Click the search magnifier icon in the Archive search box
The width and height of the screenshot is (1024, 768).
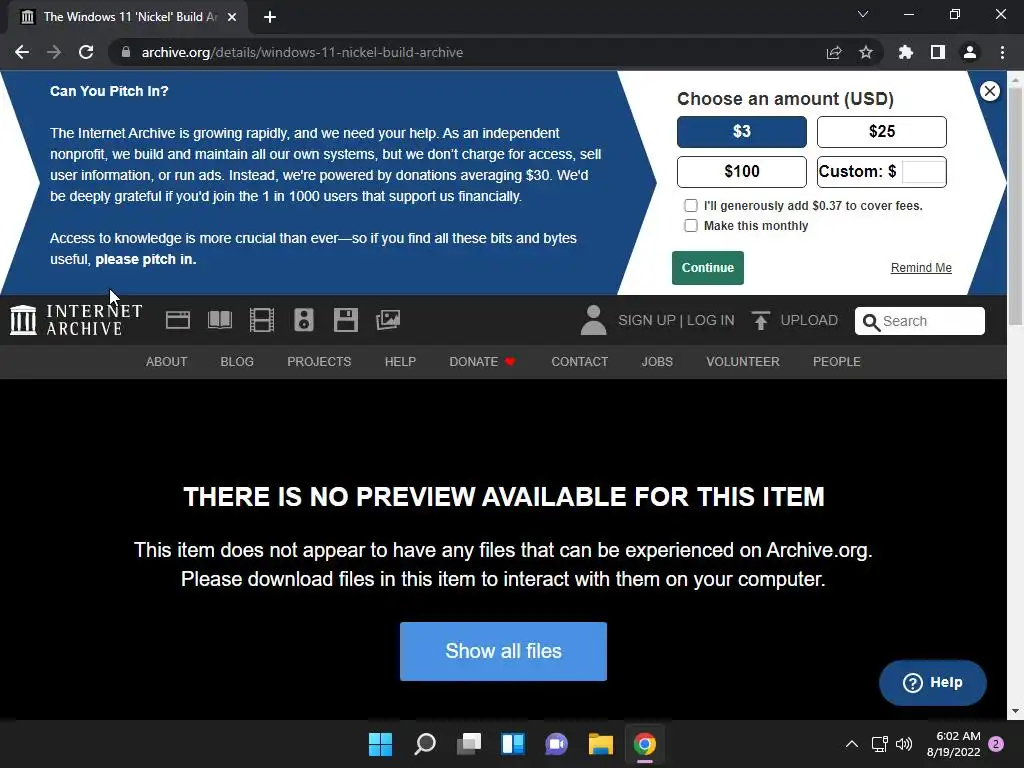coord(871,321)
